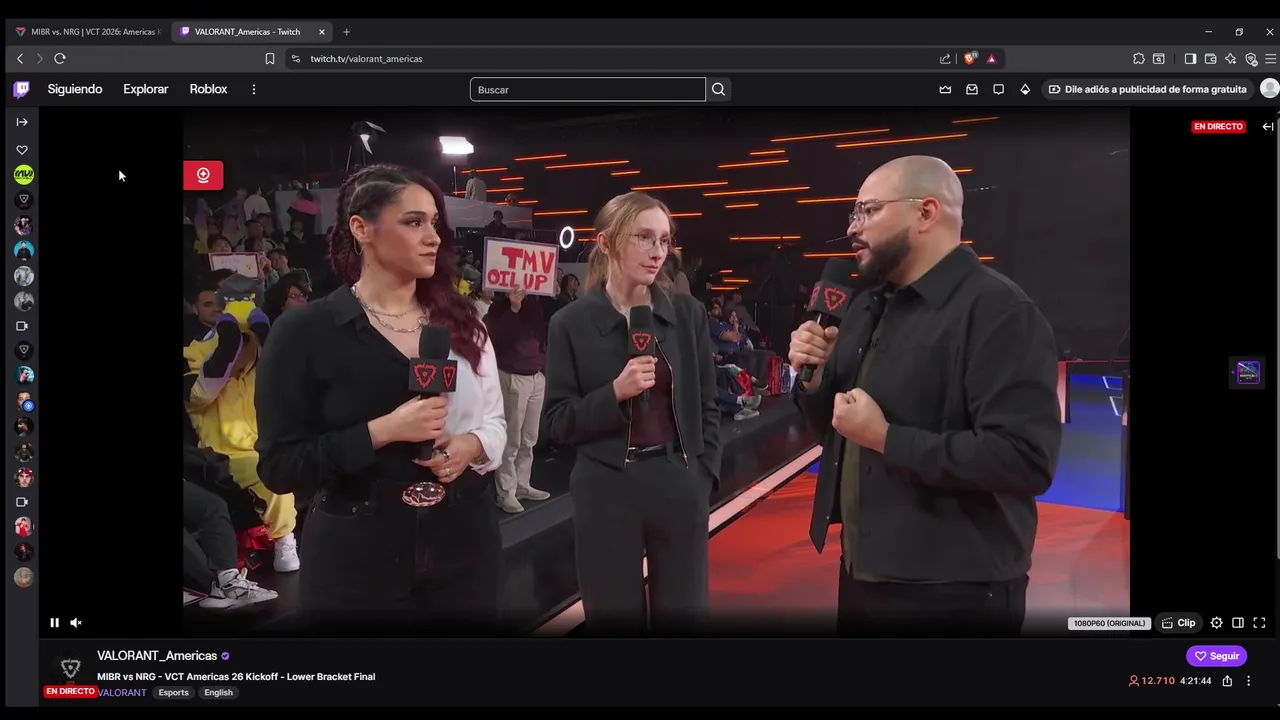1280x720 pixels.
Task: Expand the left sidebar
Action: click(22, 122)
